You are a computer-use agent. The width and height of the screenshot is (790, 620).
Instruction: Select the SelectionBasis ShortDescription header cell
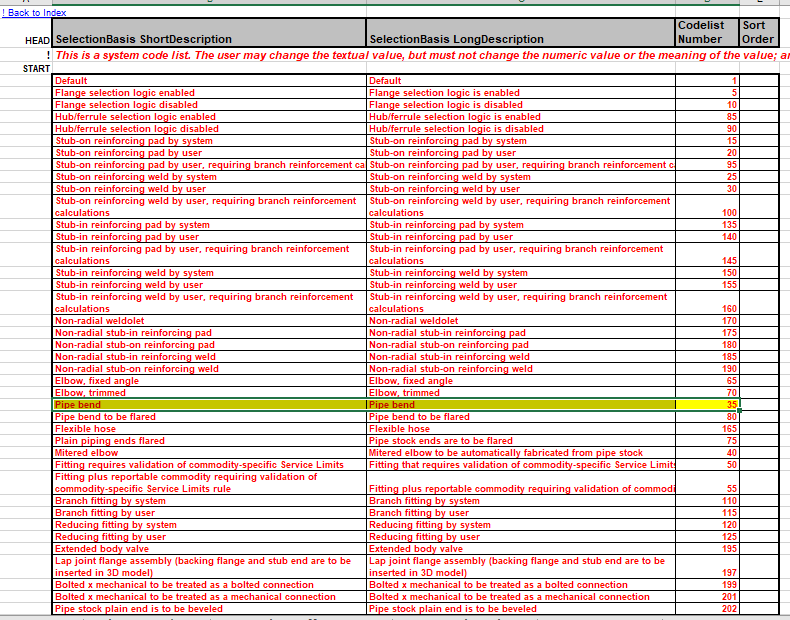point(209,33)
